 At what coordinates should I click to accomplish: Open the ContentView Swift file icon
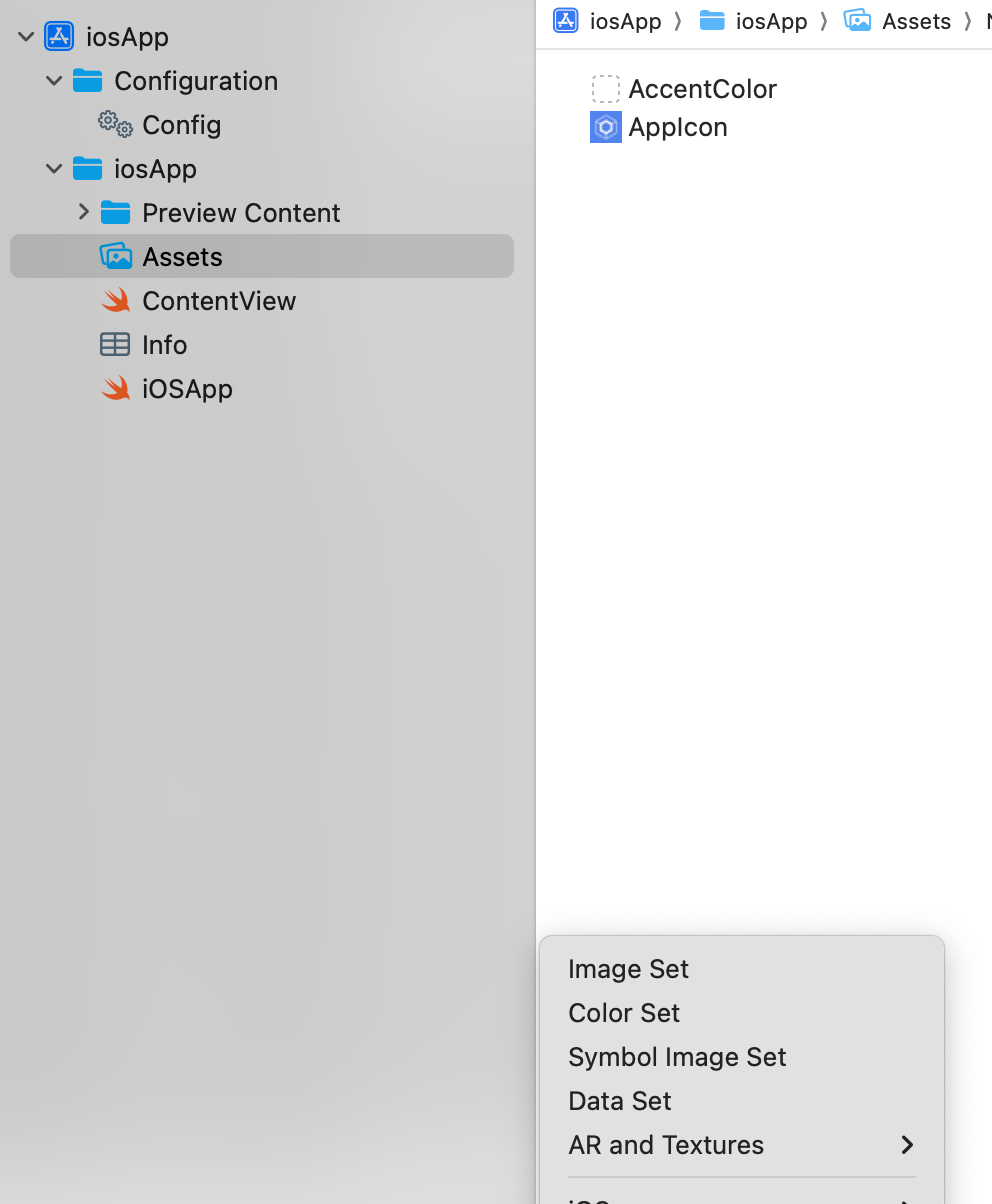[x=116, y=301]
